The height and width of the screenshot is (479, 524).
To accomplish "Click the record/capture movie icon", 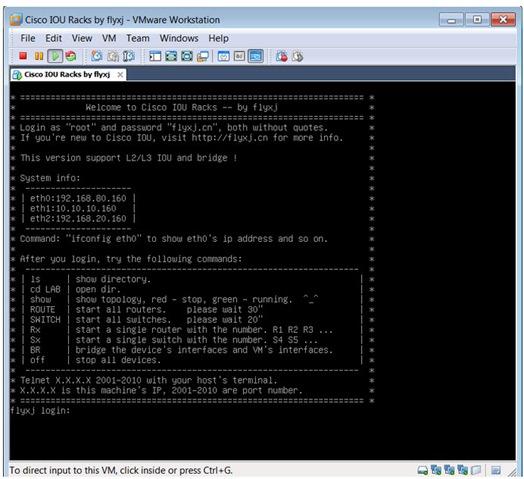I will point(281,56).
